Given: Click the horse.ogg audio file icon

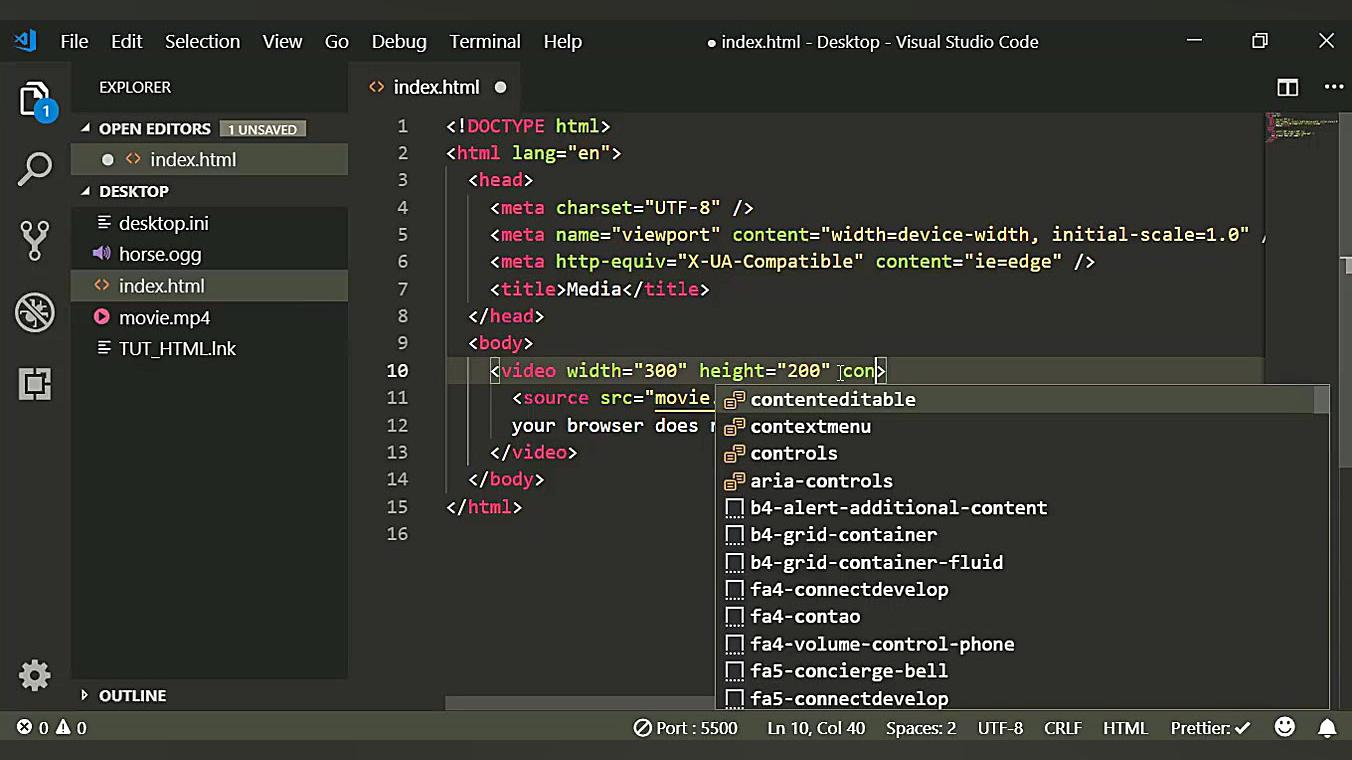Looking at the screenshot, I should coord(101,254).
